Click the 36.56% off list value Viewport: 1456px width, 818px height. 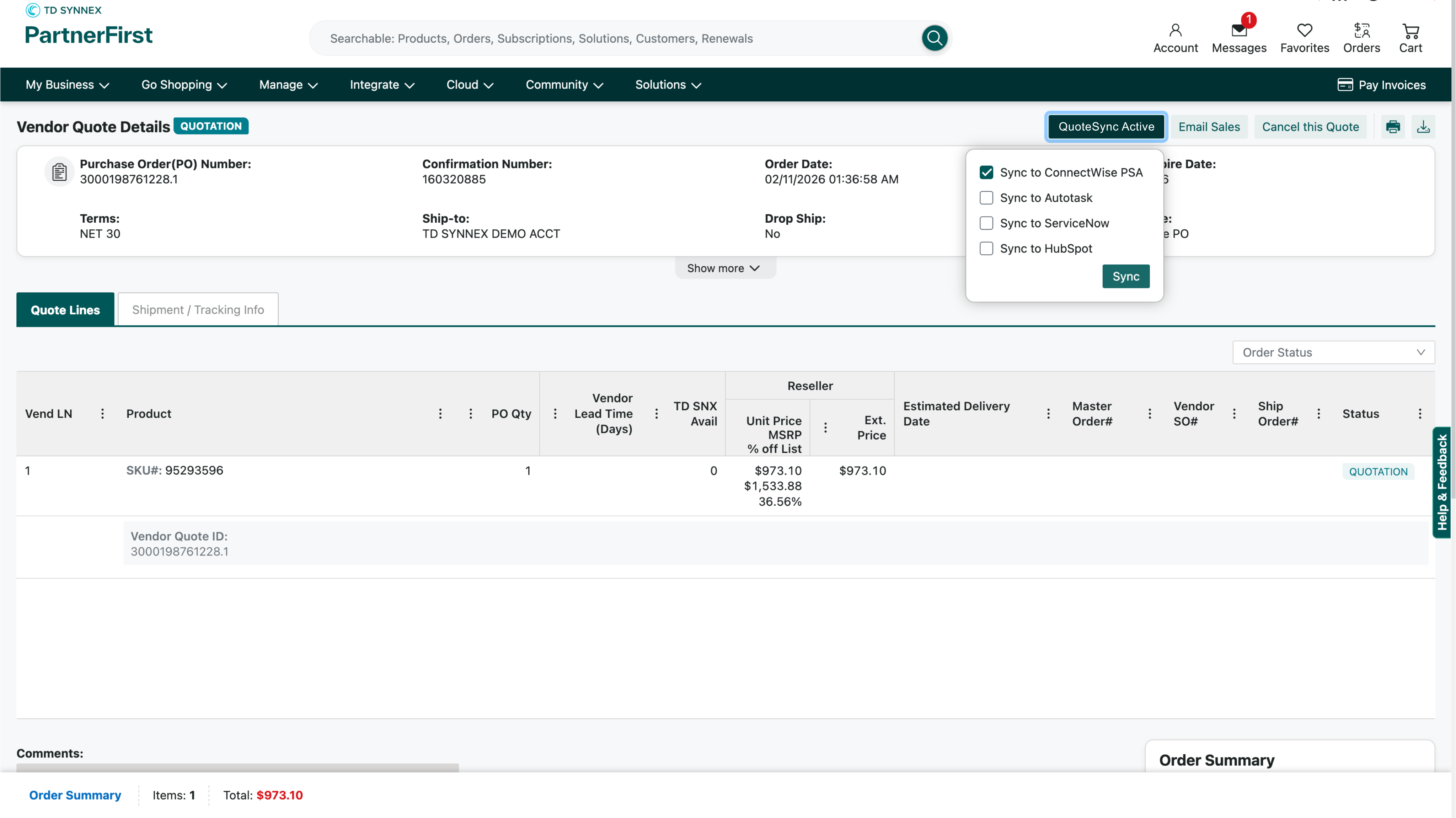click(780, 501)
